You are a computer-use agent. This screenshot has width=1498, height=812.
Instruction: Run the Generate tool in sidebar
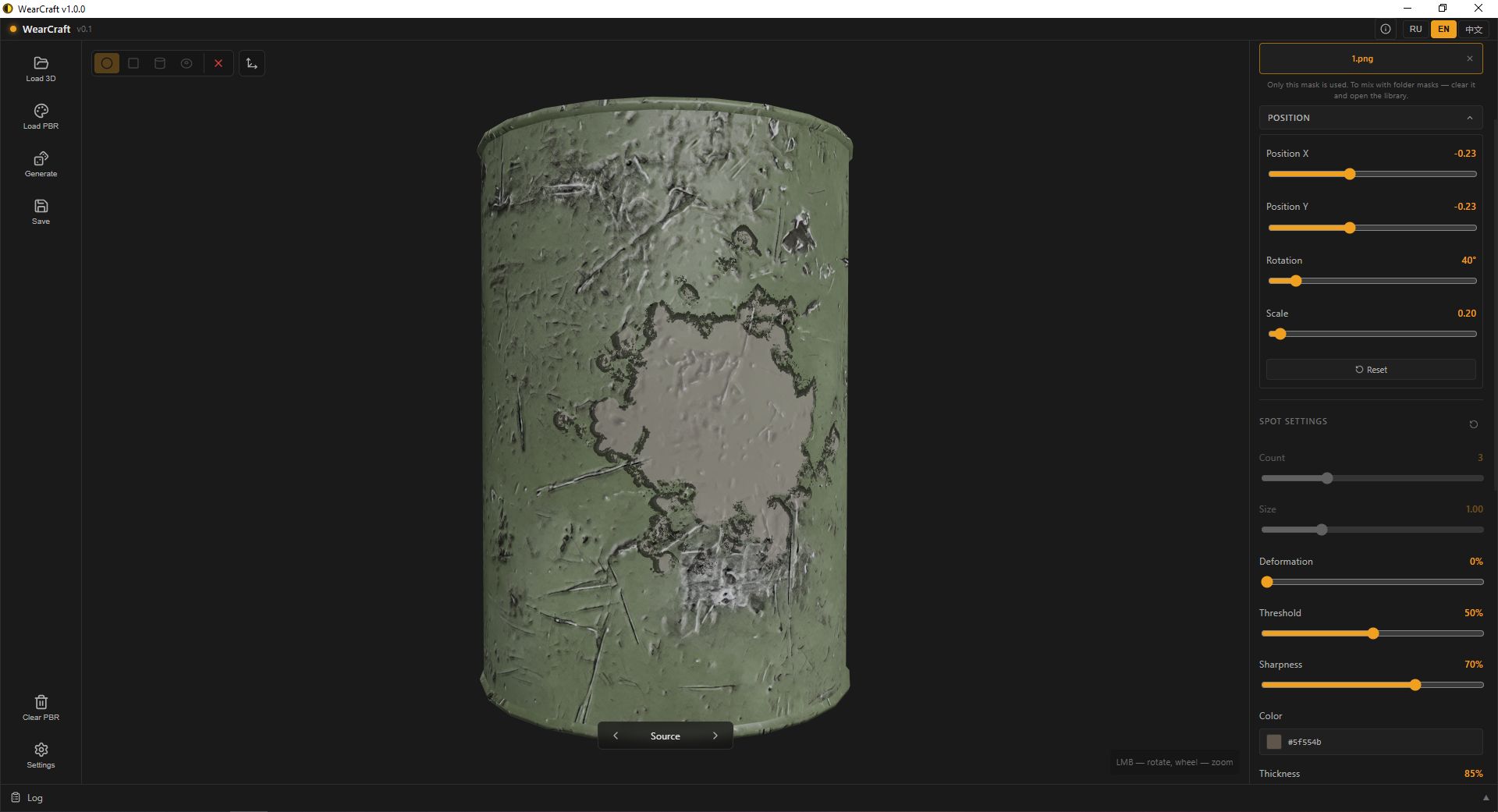tap(41, 164)
